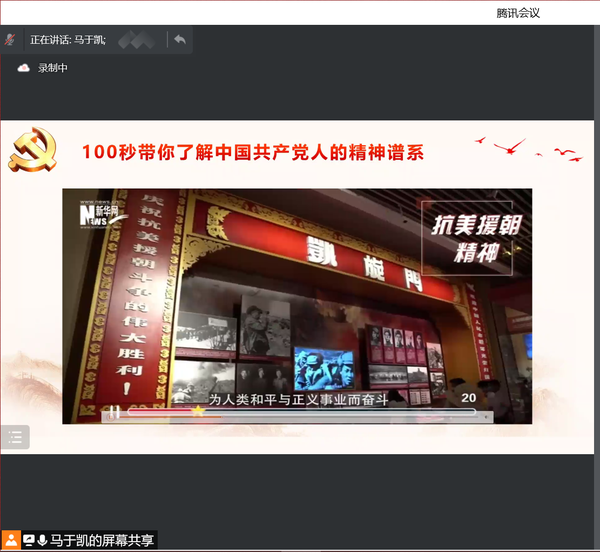Click the Xinhua News logo watermark

pos(99,213)
